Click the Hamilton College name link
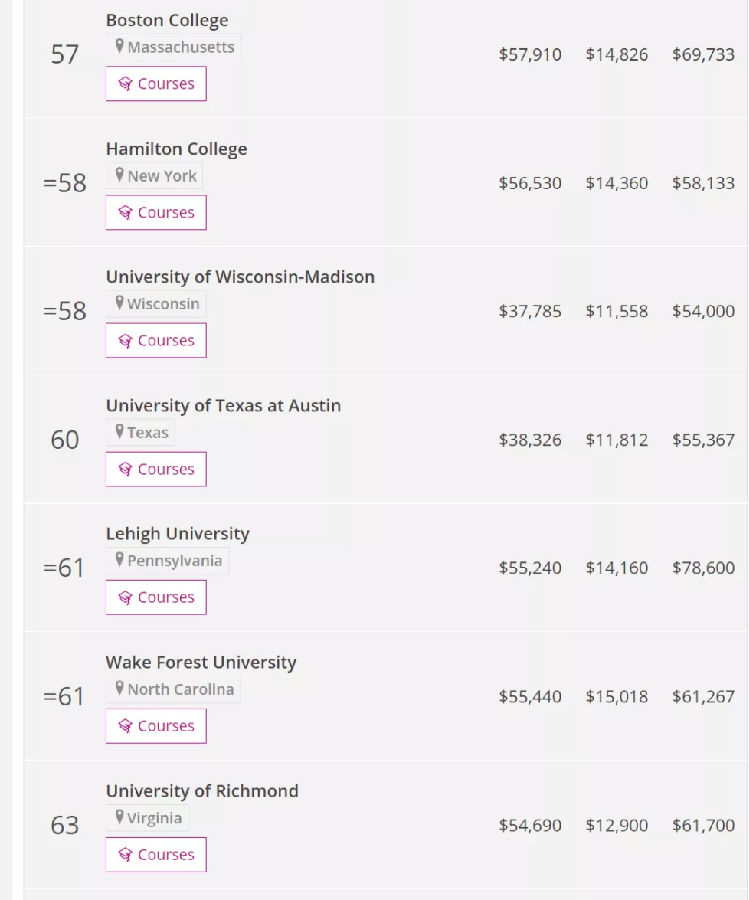 click(x=176, y=149)
